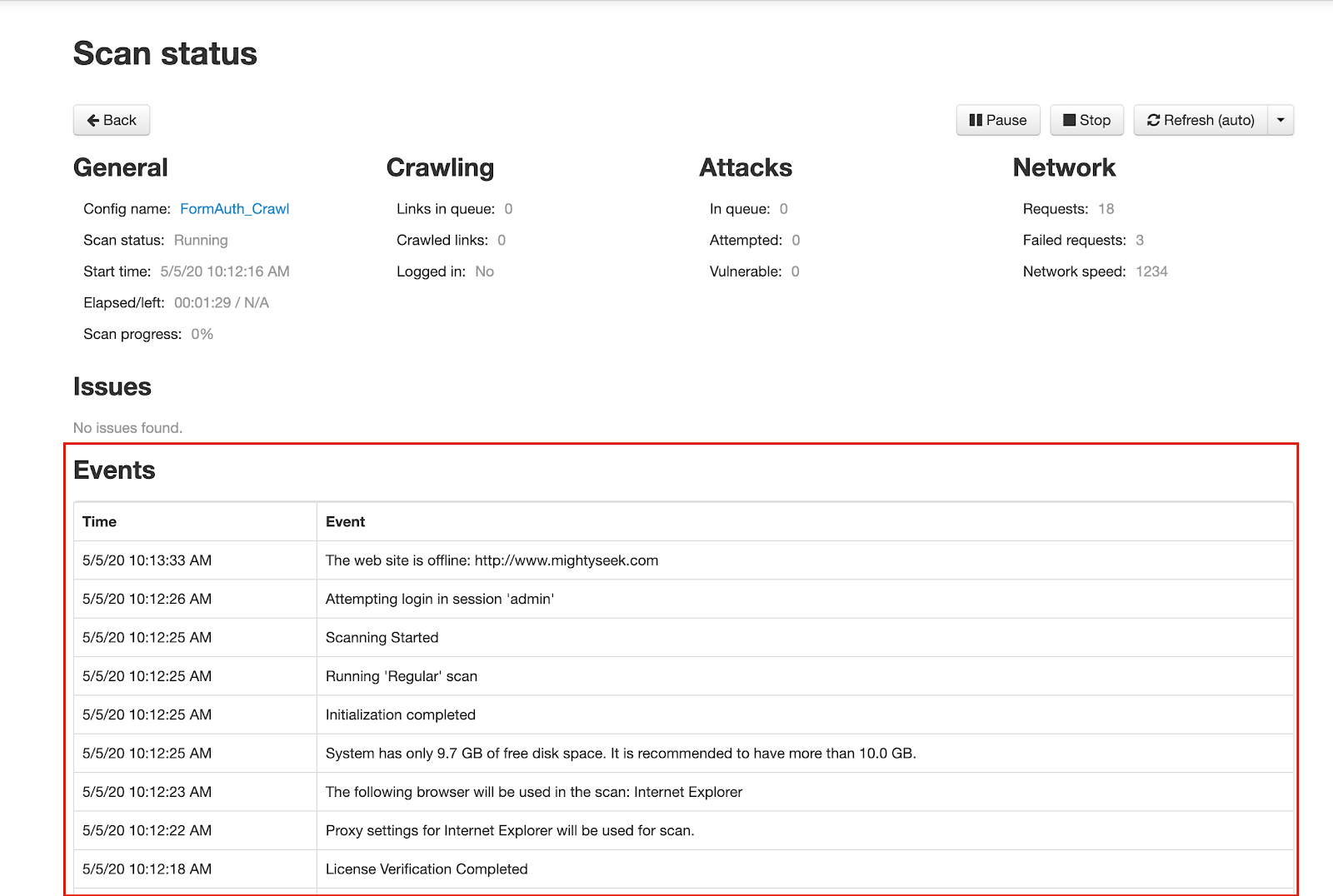Select the Proxy settings event row

tap(509, 830)
